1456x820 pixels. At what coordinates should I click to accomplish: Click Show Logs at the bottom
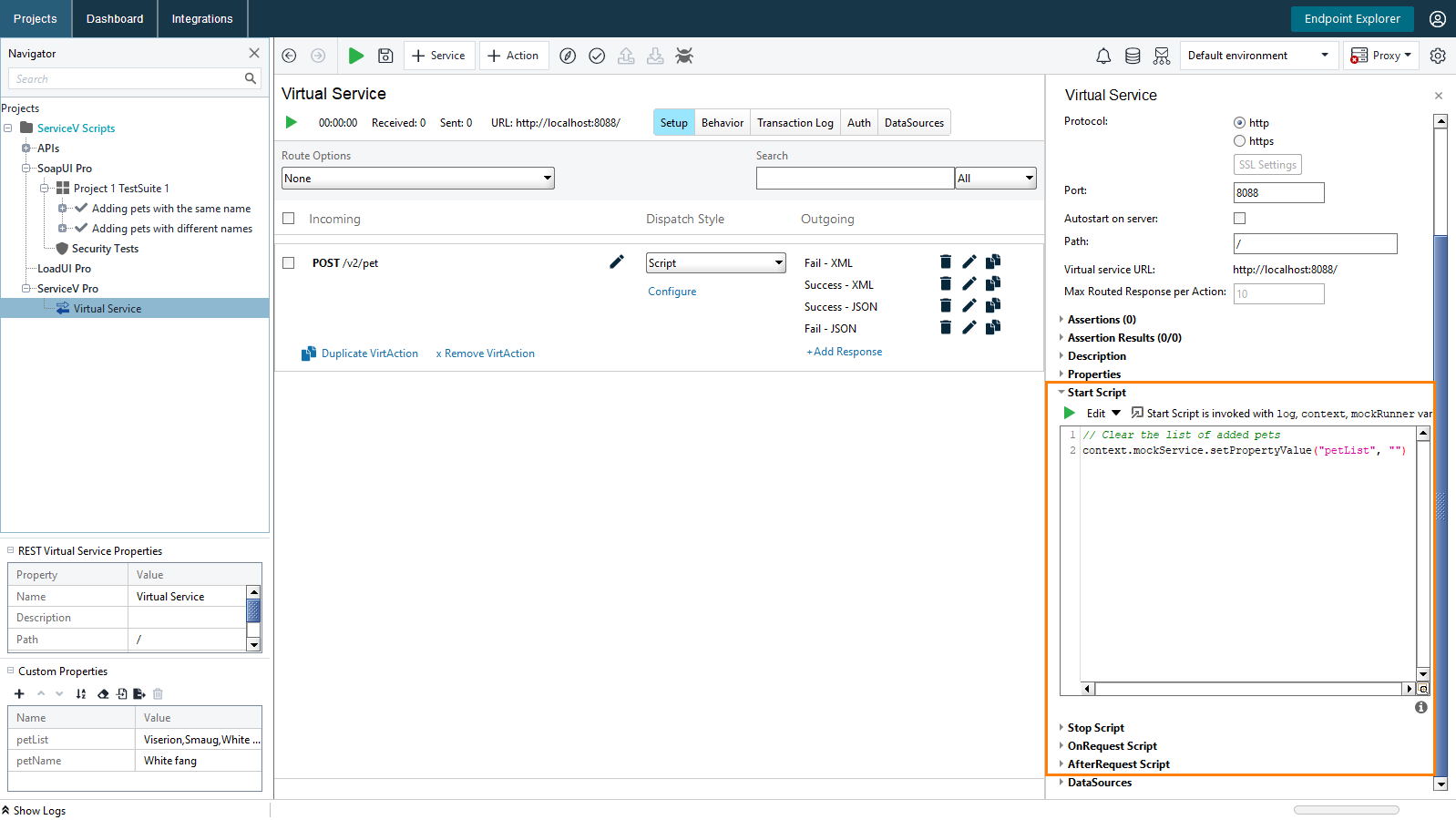point(34,811)
